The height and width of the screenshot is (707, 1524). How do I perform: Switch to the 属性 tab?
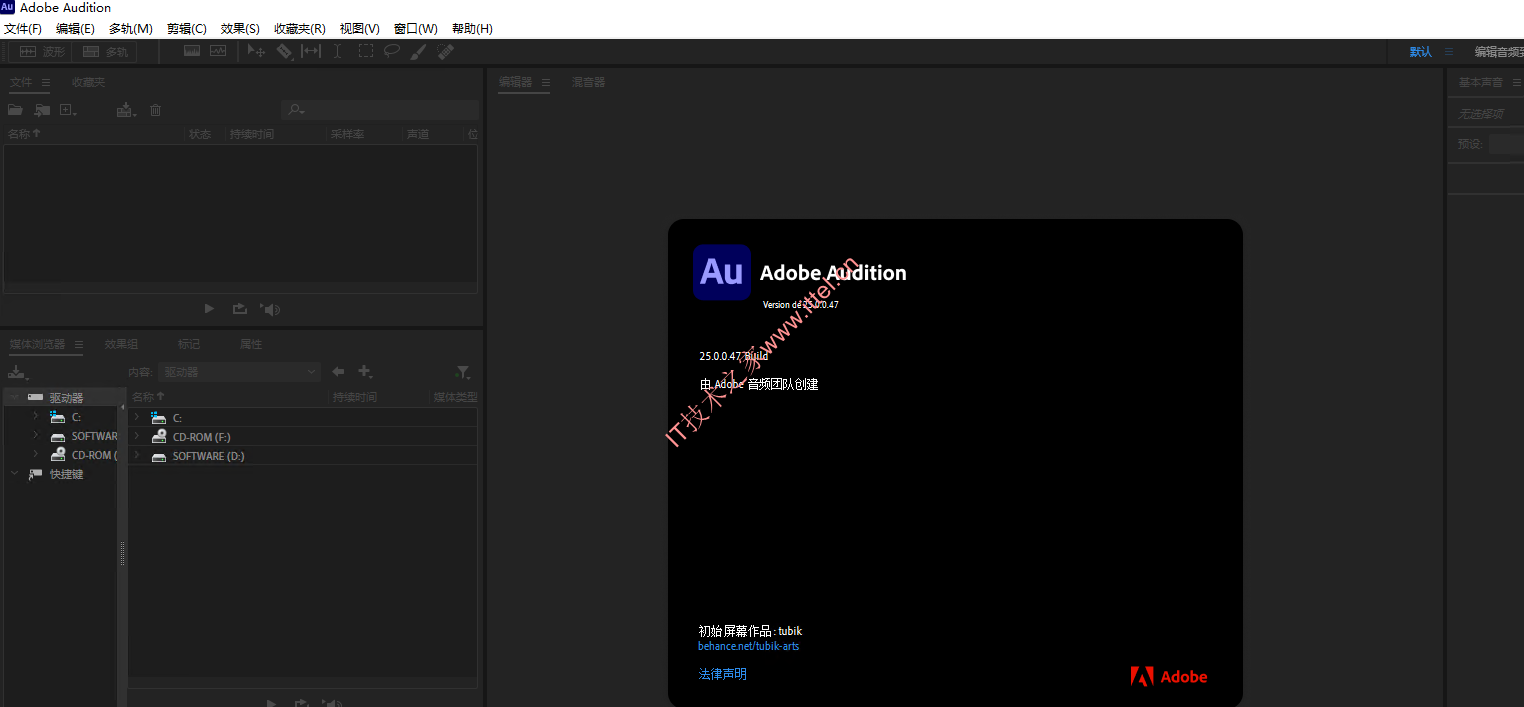[250, 344]
